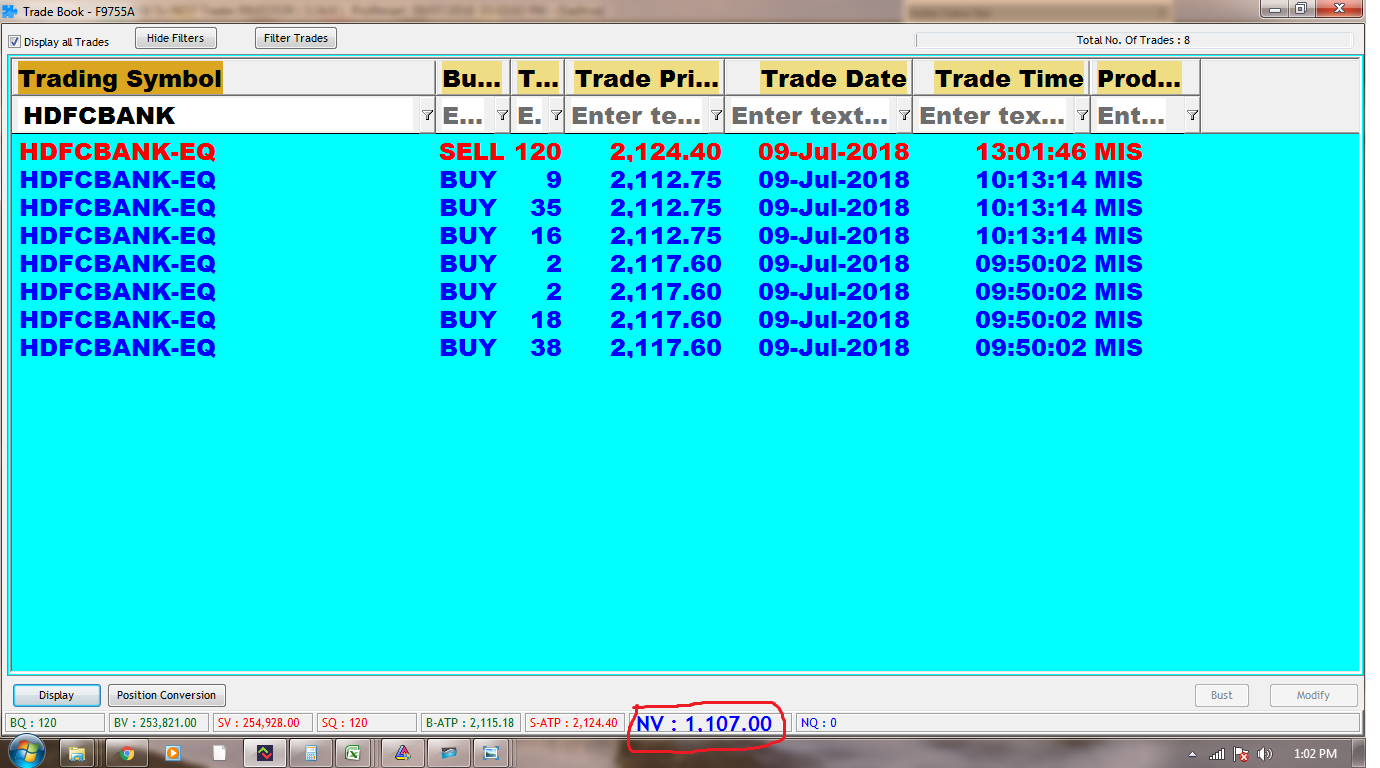Image resolution: width=1380 pixels, height=768 pixels.
Task: Click the Position Conversion button
Action: (166, 695)
